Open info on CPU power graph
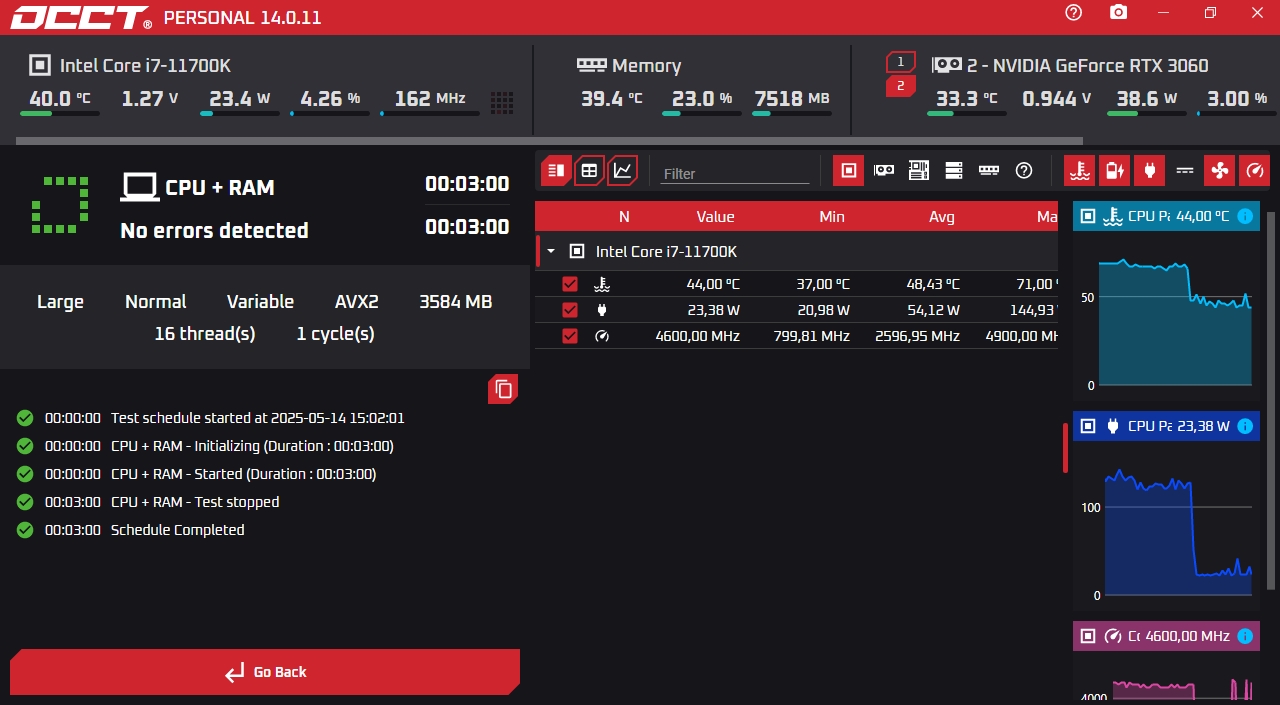 (x=1245, y=426)
